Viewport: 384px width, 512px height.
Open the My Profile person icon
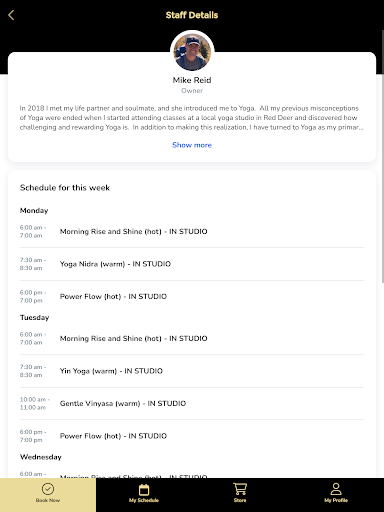[336, 489]
